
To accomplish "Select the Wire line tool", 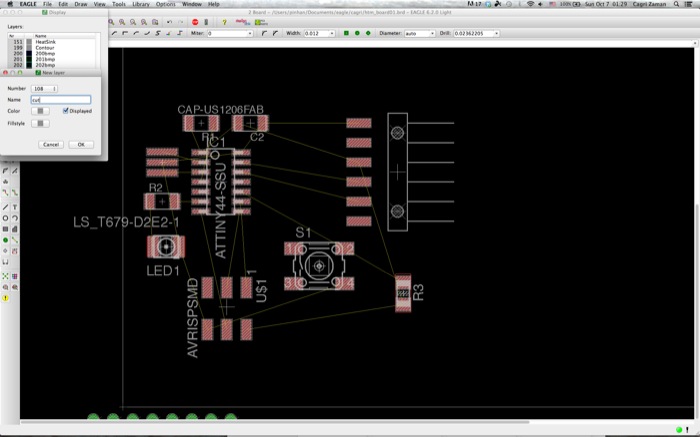I will pyautogui.click(x=5, y=207).
